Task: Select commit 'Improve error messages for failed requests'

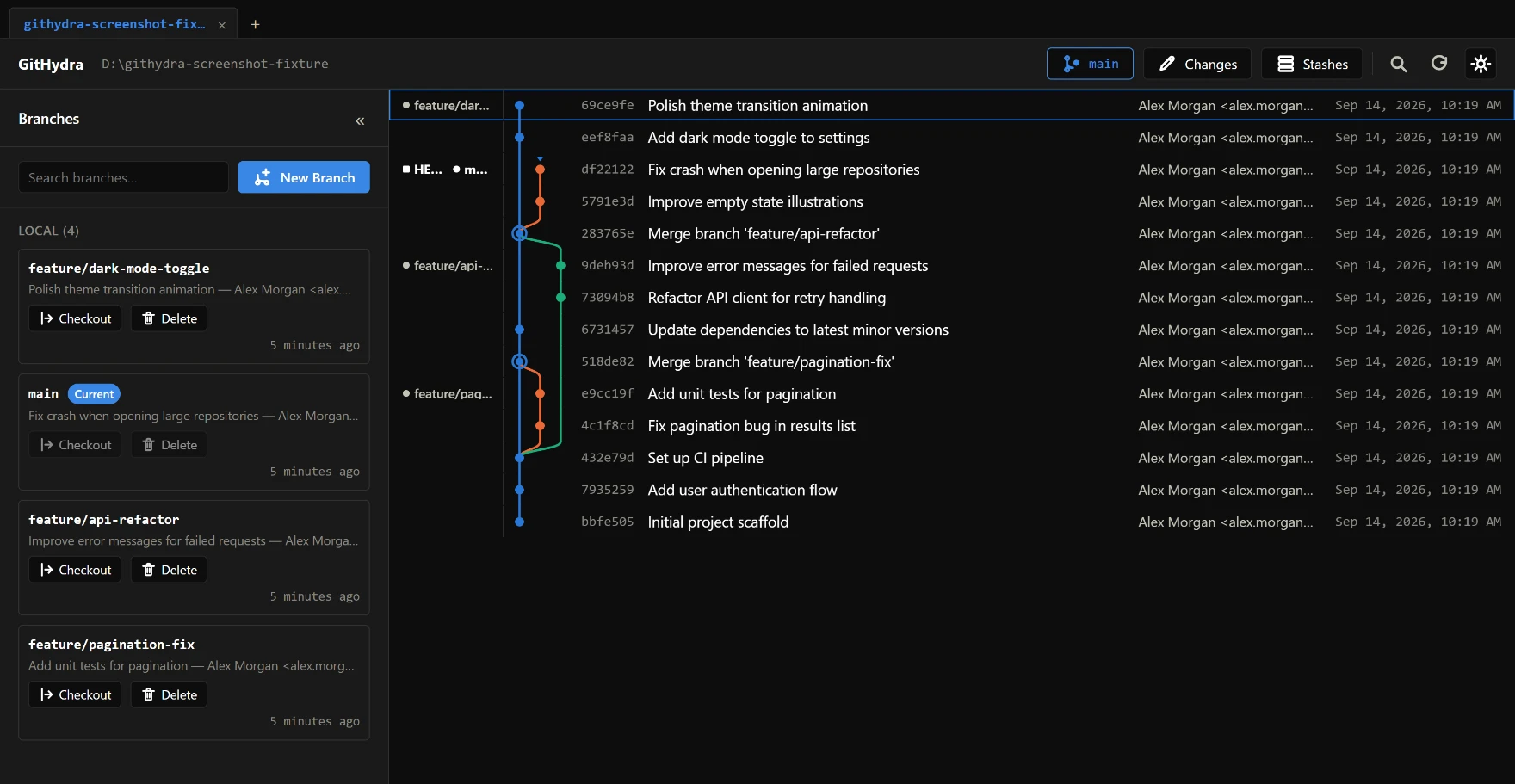Action: pos(951,266)
